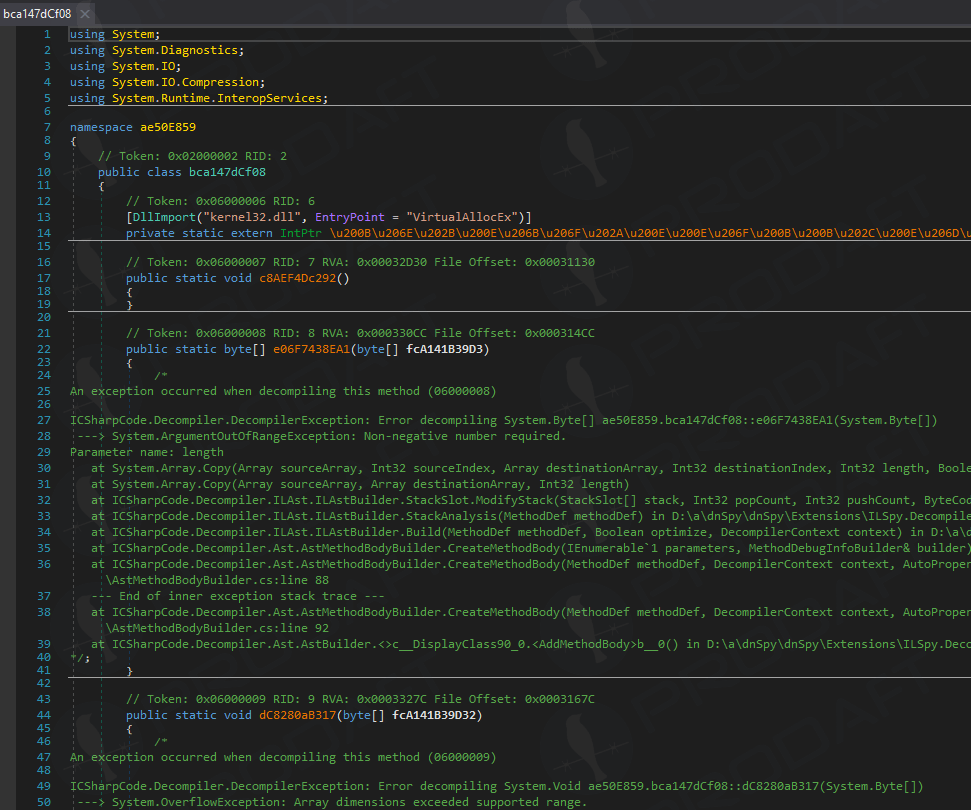Image resolution: width=971 pixels, height=810 pixels.
Task: Click the EntryPoint property name
Action: [350, 217]
